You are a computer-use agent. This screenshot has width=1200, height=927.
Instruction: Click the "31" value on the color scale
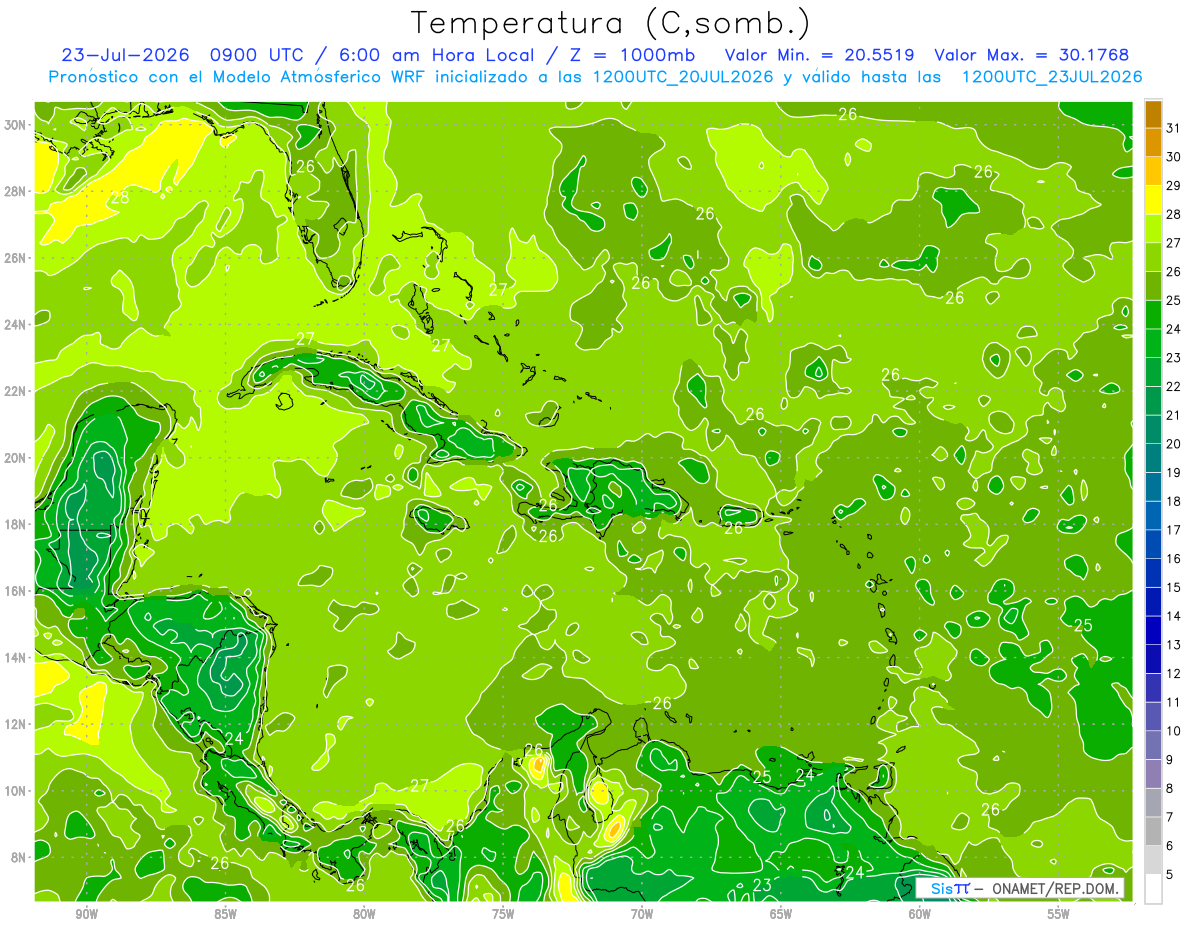tap(1173, 128)
